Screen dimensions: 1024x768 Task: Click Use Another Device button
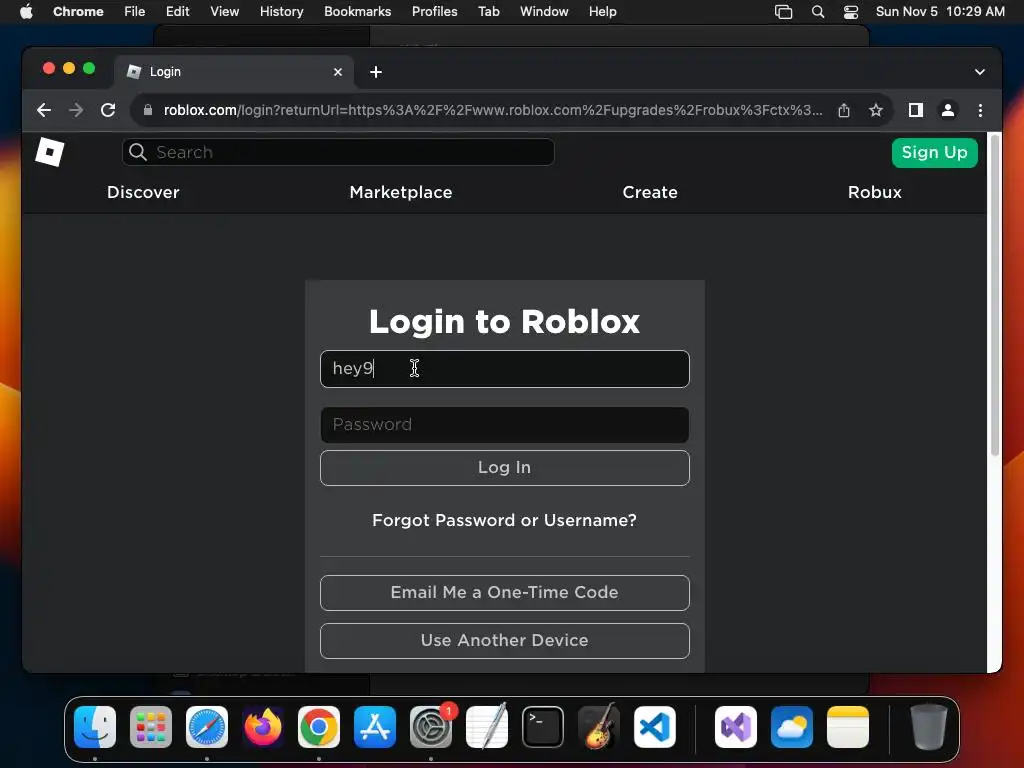(x=505, y=641)
